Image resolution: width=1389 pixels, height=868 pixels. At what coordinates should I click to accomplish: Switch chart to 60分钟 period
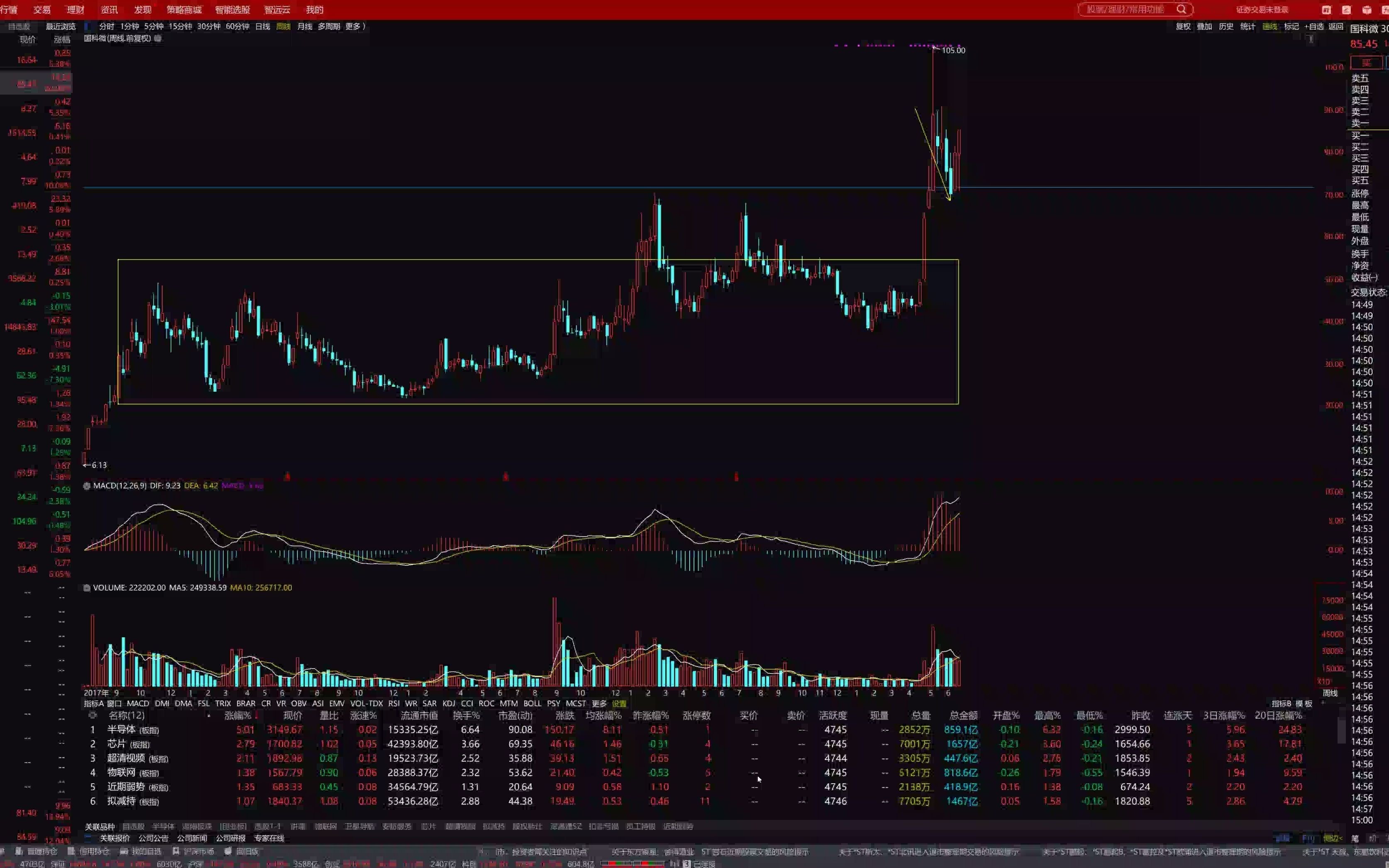click(237, 27)
